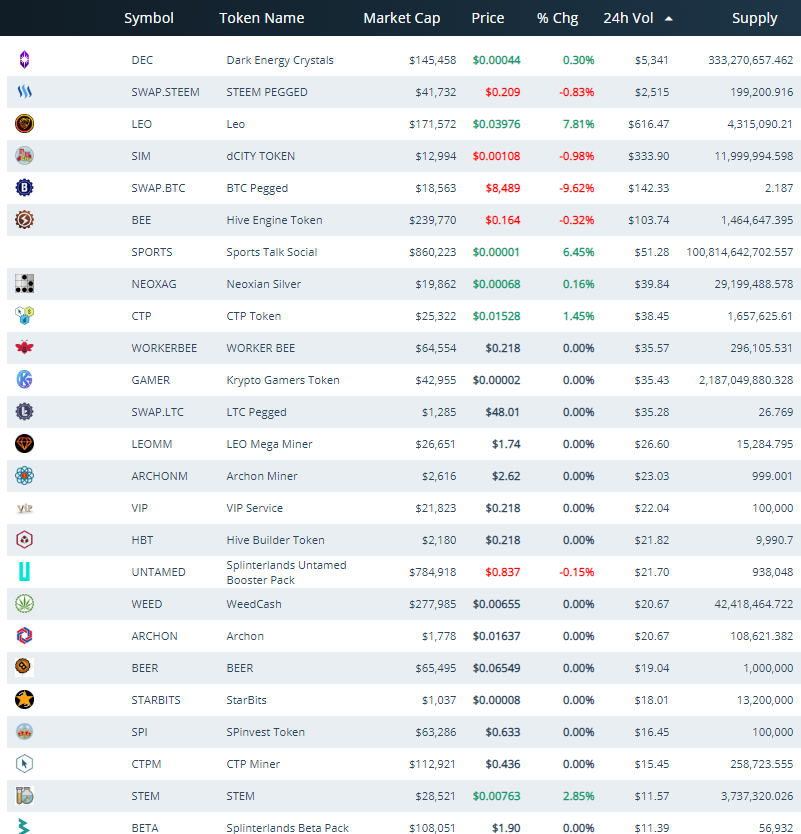Viewport: 801px width, 834px height.
Task: Click the SWAP.BTC -9.62% change value
Action: point(577,188)
